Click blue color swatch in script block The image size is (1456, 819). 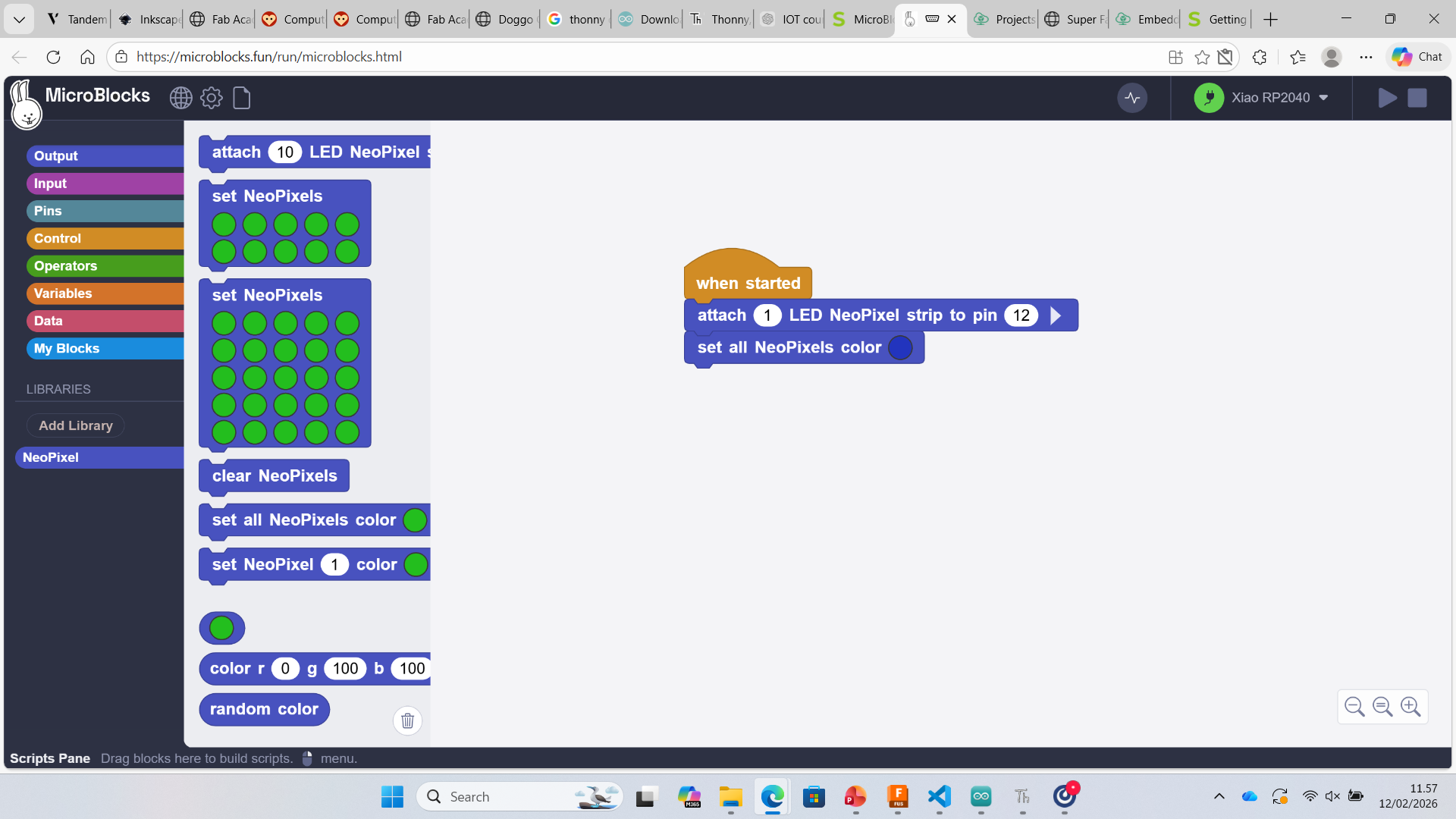[x=900, y=348]
